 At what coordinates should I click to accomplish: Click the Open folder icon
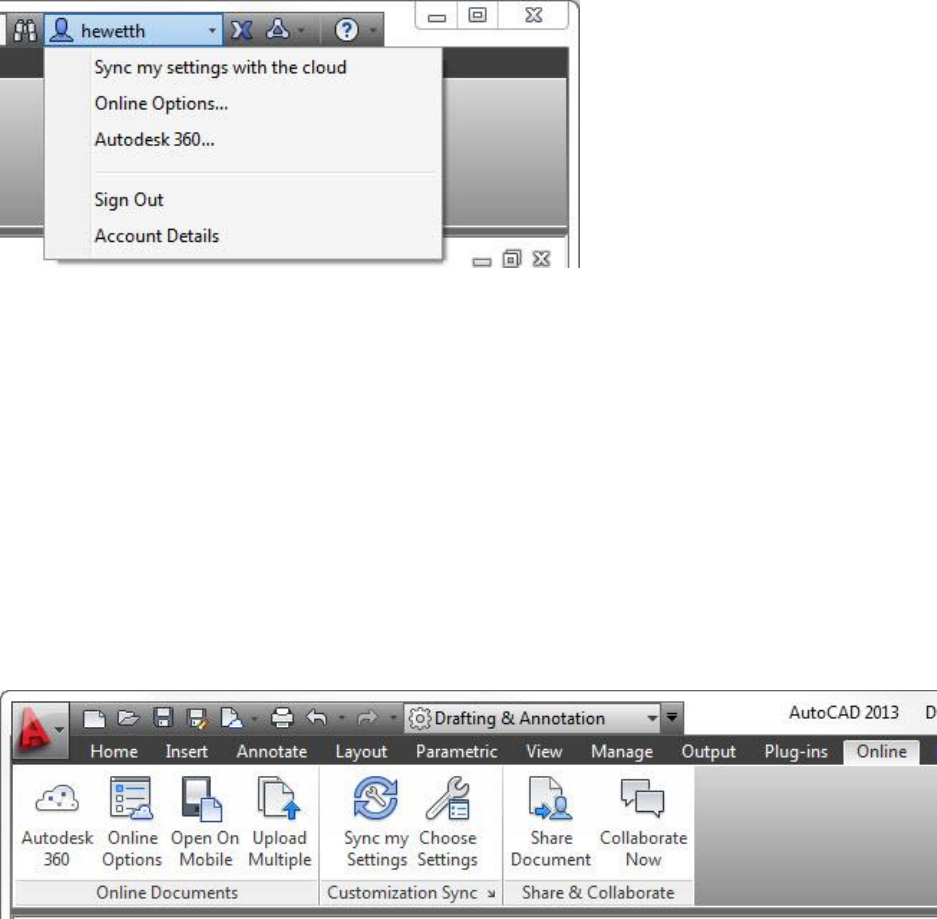click(x=128, y=718)
